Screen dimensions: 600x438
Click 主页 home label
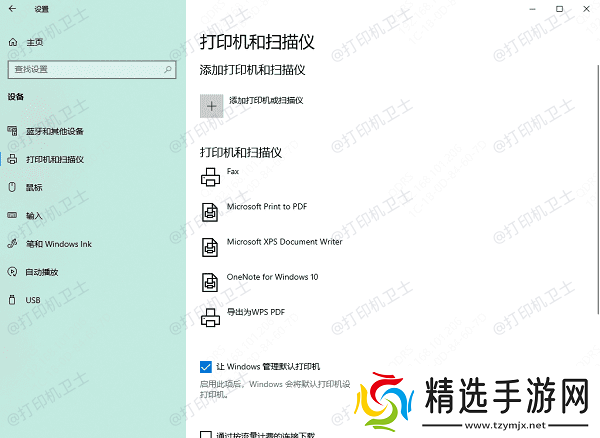pyautogui.click(x=35, y=42)
